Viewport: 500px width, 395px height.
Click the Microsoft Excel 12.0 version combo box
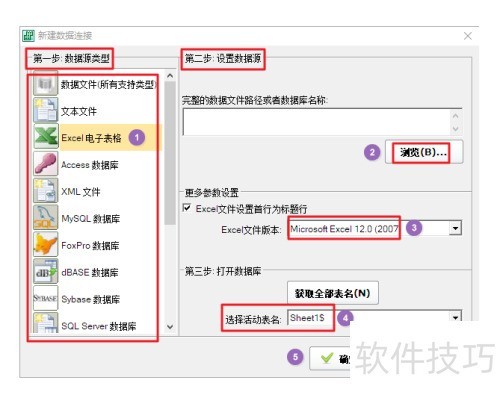[x=375, y=228]
